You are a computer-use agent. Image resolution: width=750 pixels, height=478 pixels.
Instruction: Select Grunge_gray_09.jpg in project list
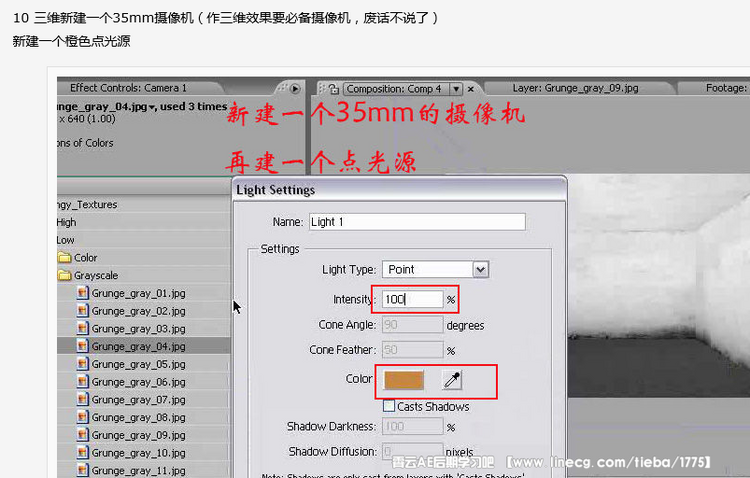[138, 435]
